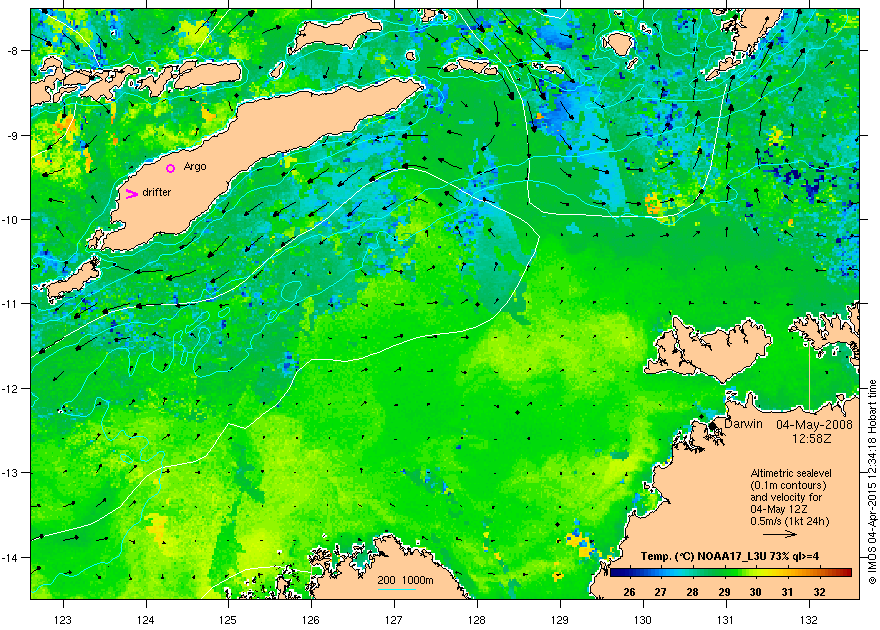This screenshot has height=630, width=880.
Task: Click the cyan depth contour sample line
Action: pyautogui.click(x=396, y=590)
